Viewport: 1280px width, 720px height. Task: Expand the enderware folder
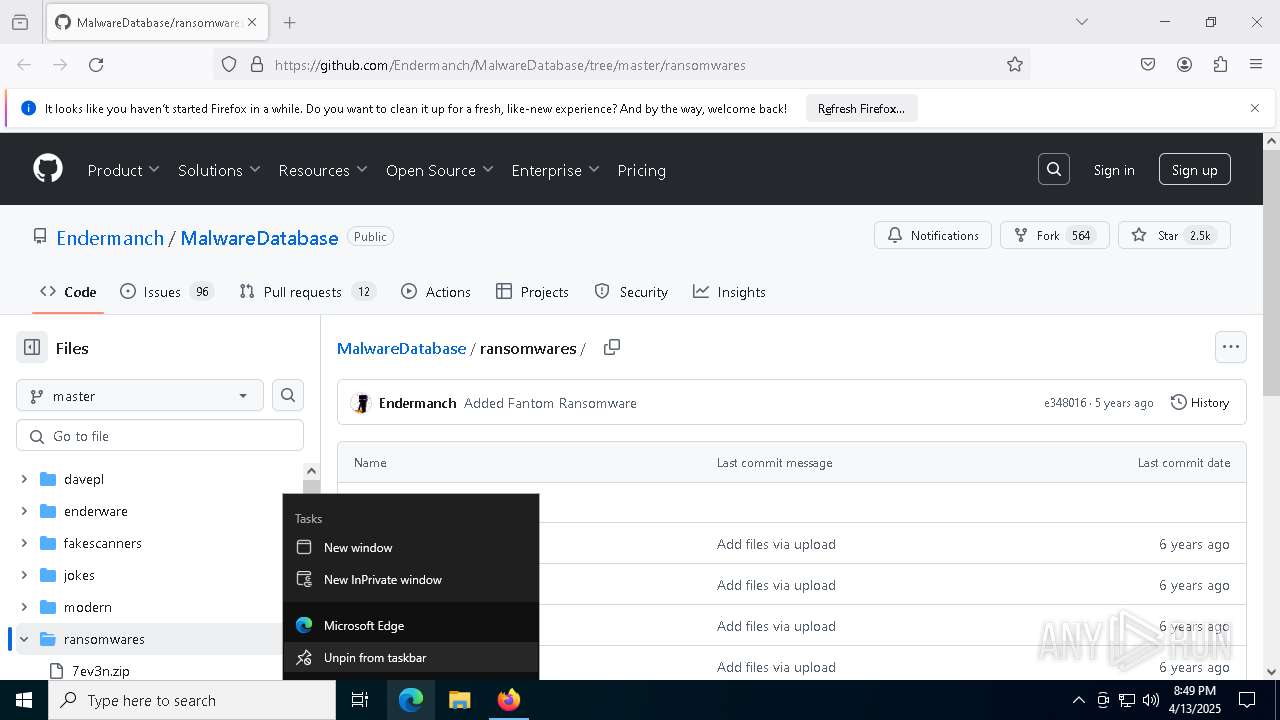24,511
